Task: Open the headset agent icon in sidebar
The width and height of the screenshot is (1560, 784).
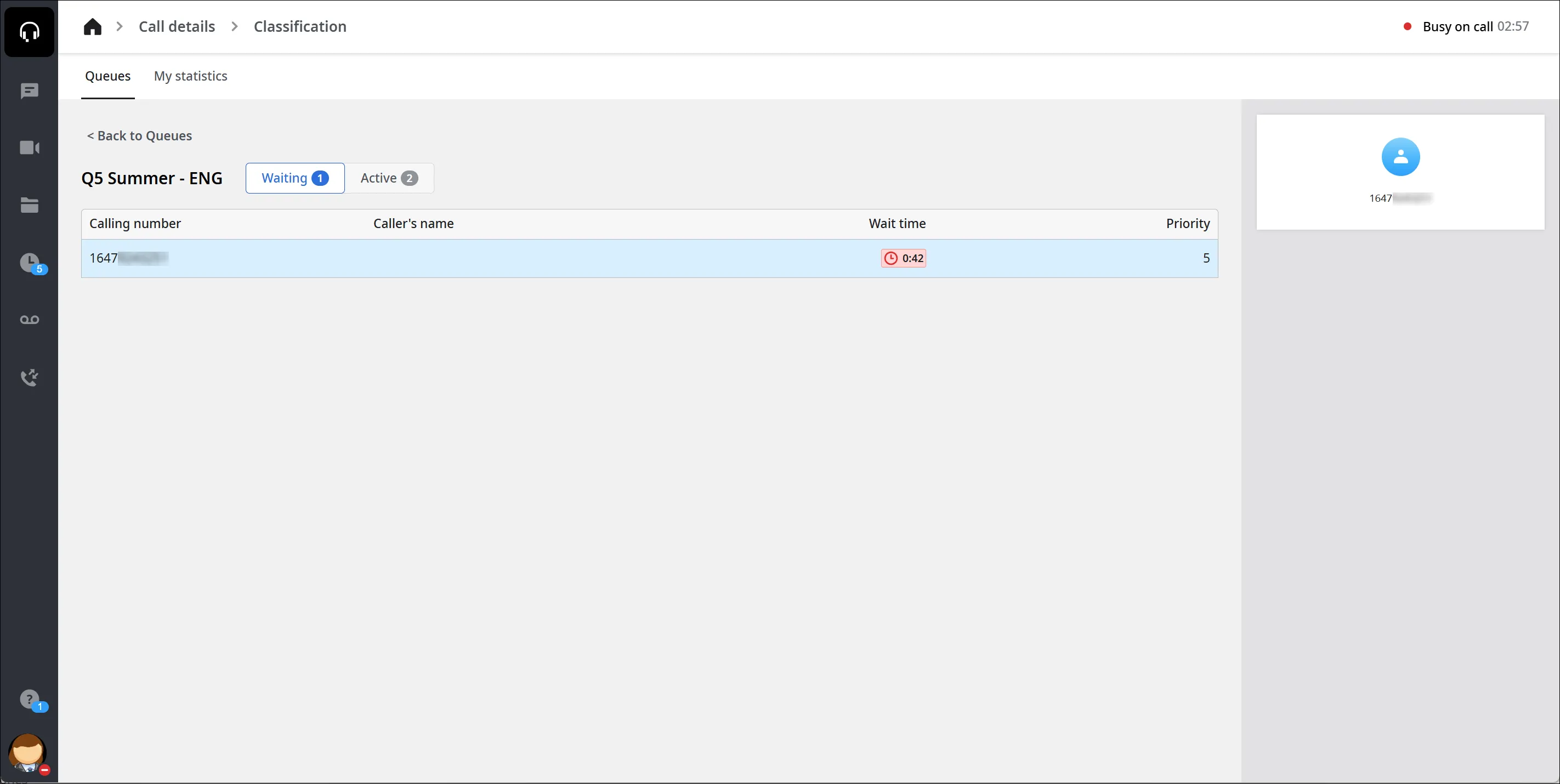Action: 29,30
